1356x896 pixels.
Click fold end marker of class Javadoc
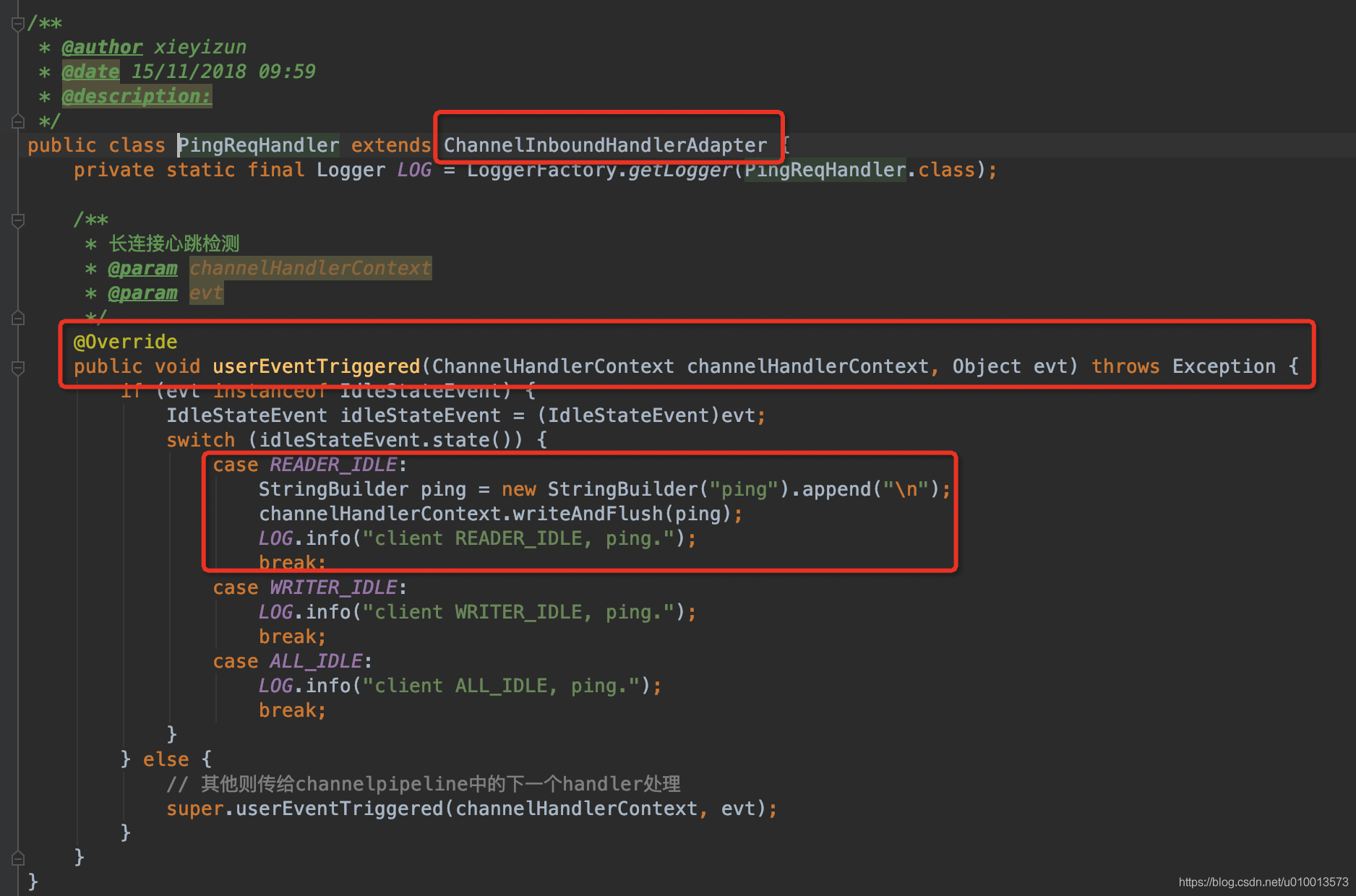18,121
